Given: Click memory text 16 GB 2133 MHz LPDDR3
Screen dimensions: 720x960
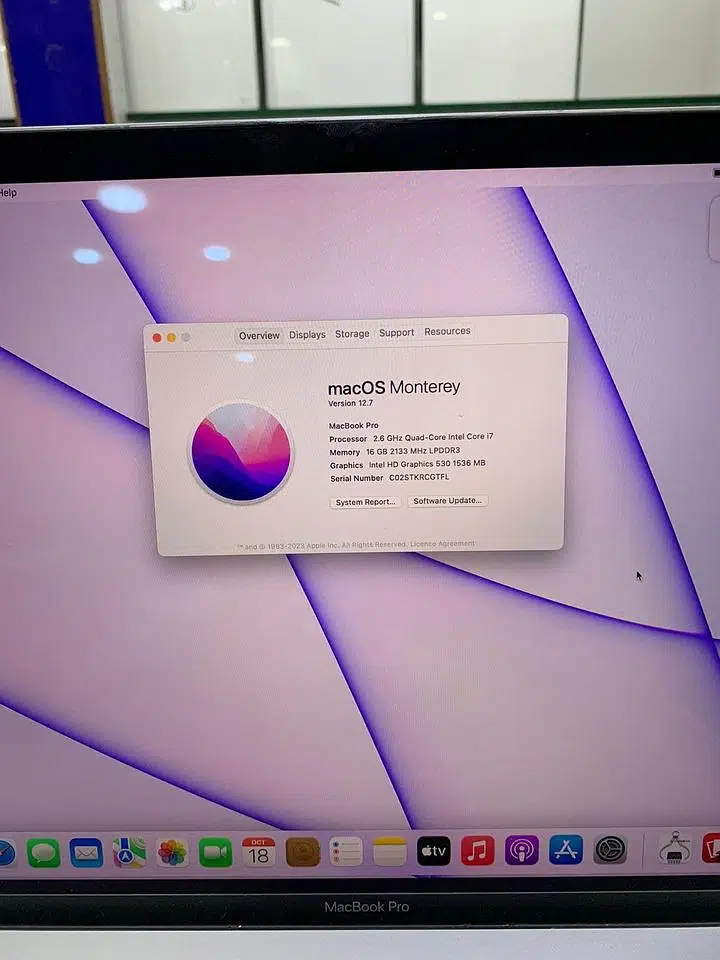Looking at the screenshot, I should pos(413,451).
